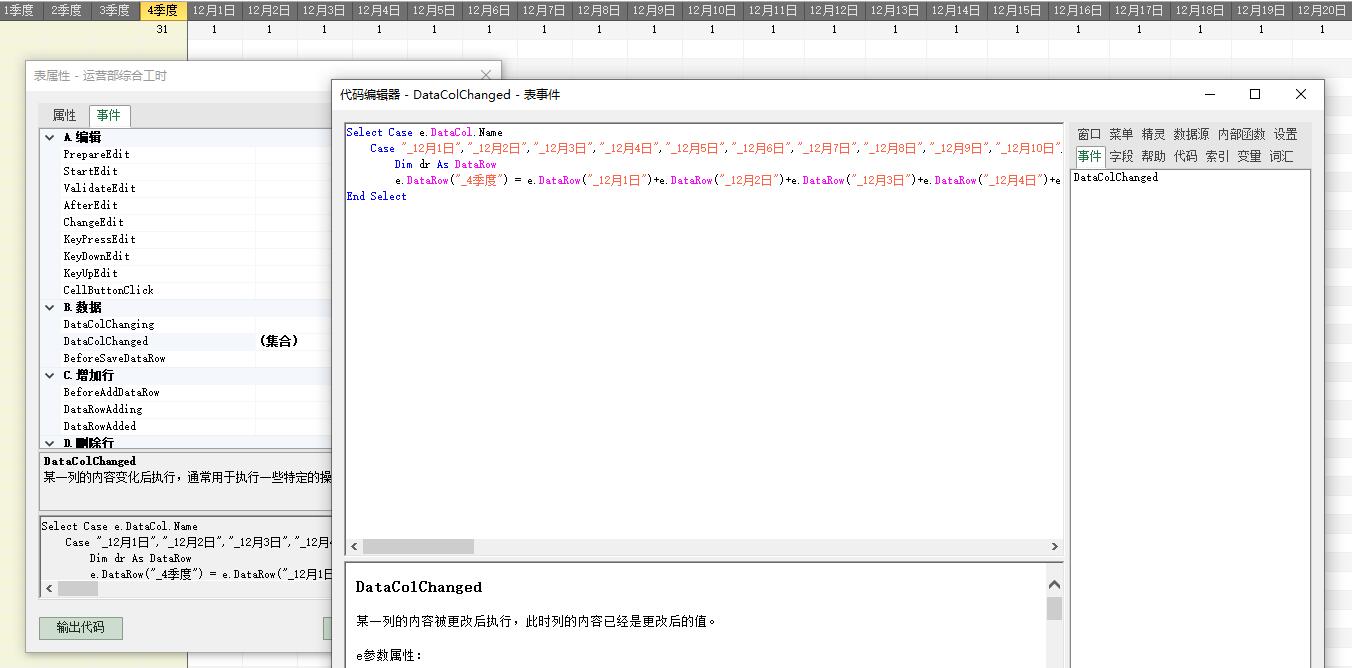Viewport: 1352px width, 668px height.
Task: Select the ValidateEdit event row
Action: (x=186, y=188)
